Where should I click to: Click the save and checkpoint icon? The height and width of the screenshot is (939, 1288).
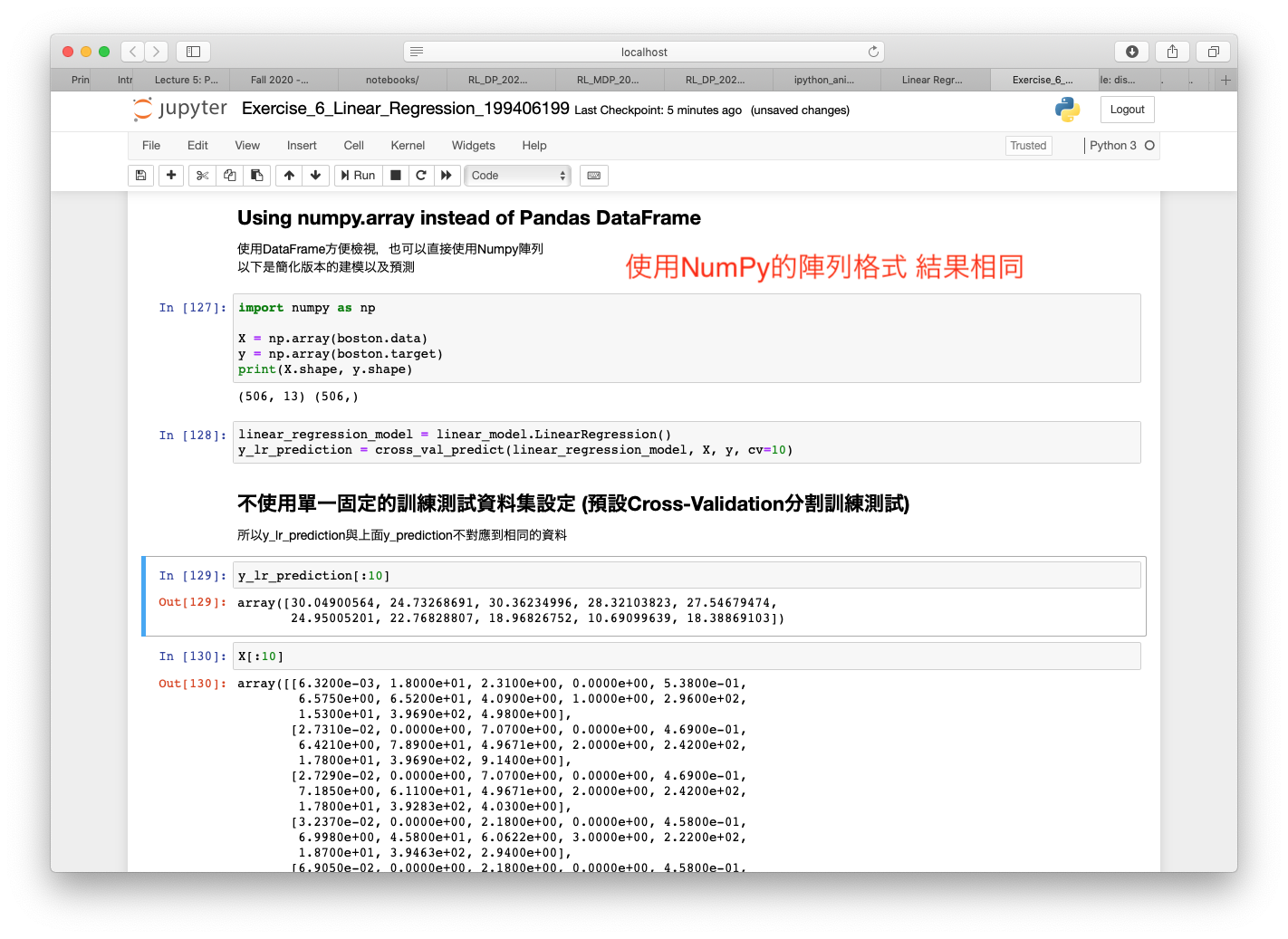pyautogui.click(x=140, y=176)
